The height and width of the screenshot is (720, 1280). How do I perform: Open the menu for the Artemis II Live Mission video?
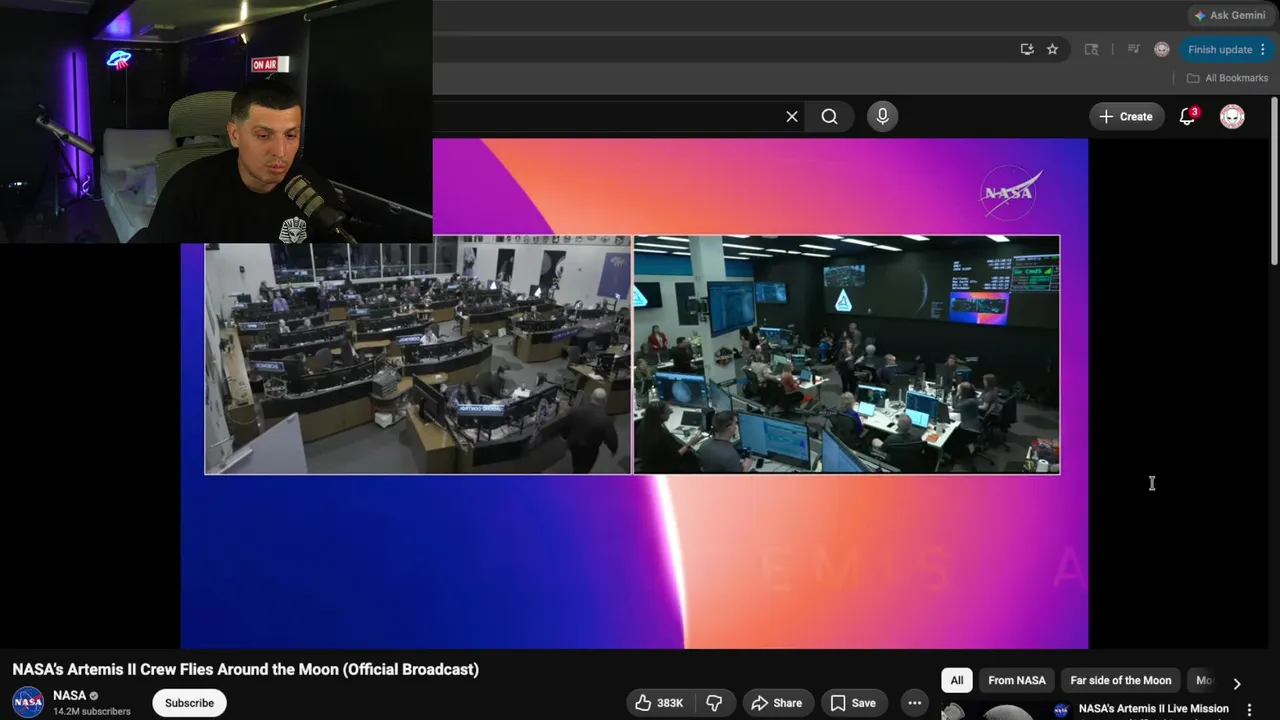1249,710
